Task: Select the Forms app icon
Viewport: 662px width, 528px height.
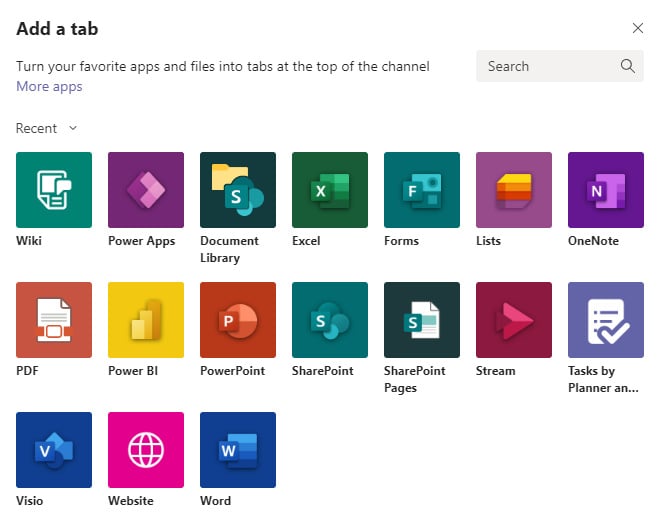Action: [x=422, y=190]
